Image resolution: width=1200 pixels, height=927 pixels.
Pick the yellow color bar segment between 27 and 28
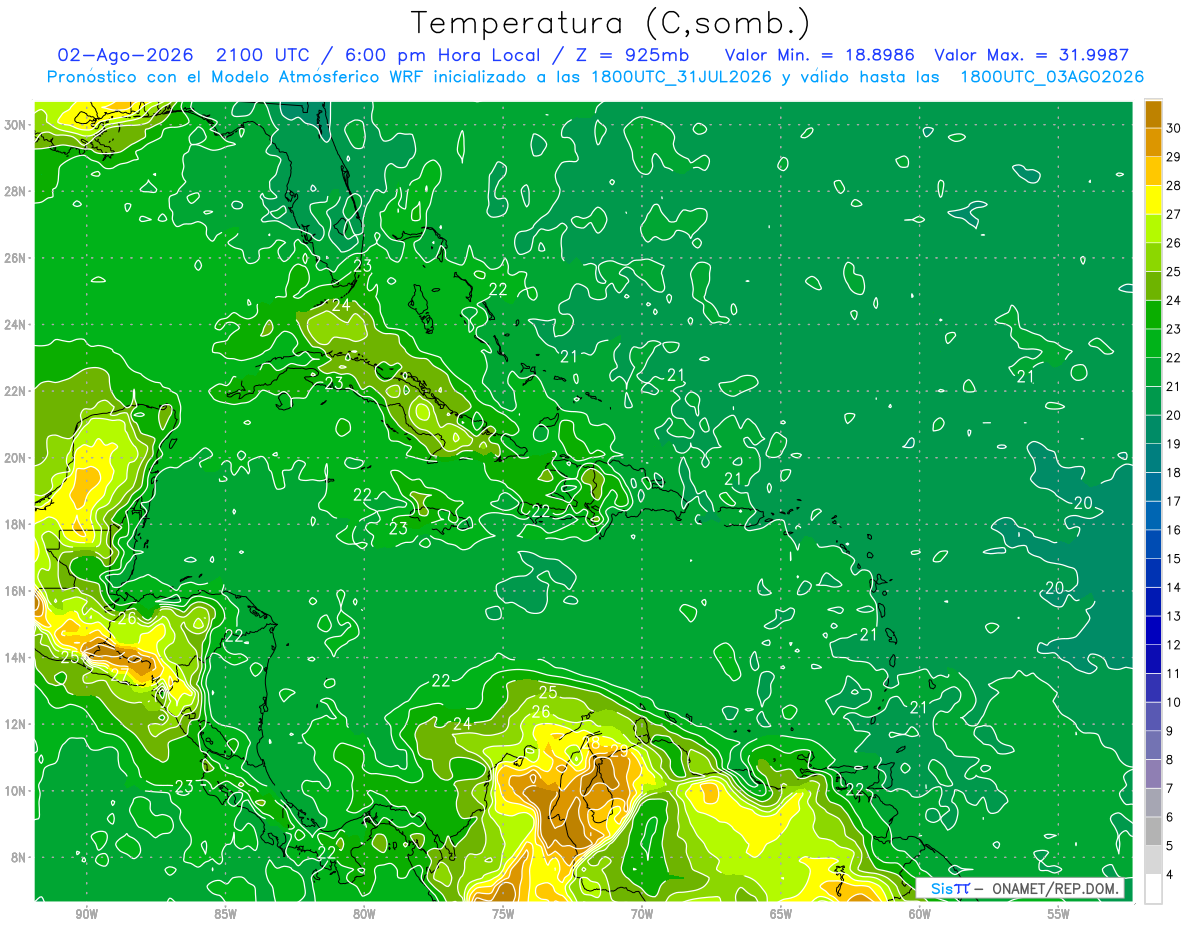coord(1153,200)
